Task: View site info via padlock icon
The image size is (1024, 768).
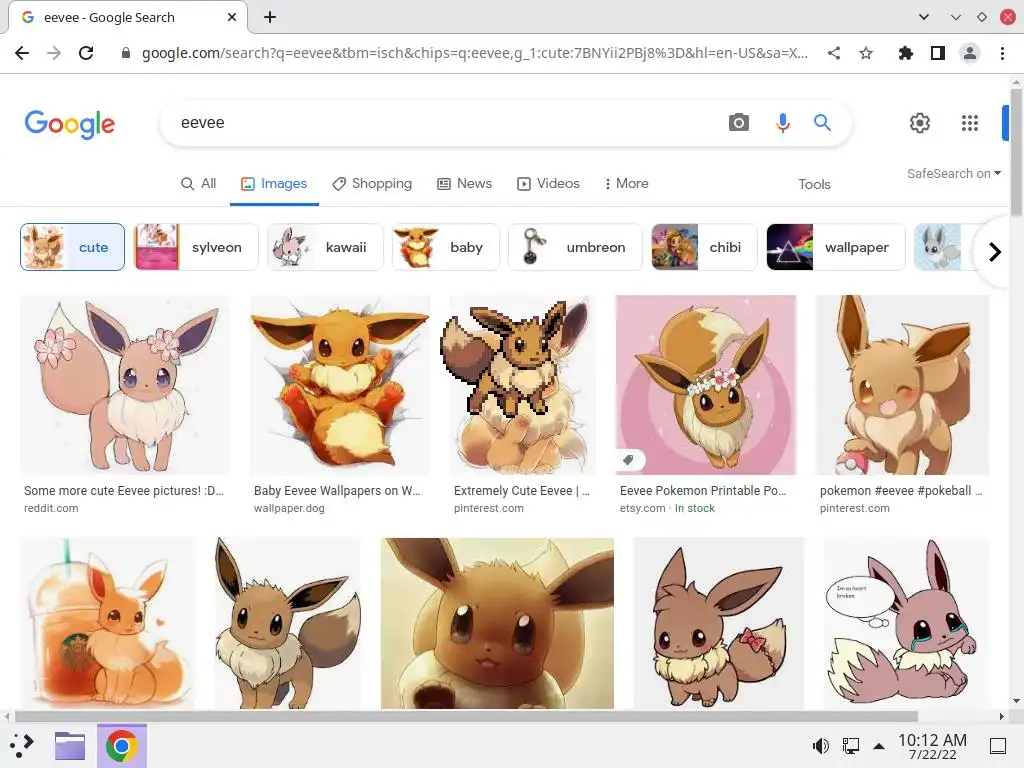Action: click(126, 53)
